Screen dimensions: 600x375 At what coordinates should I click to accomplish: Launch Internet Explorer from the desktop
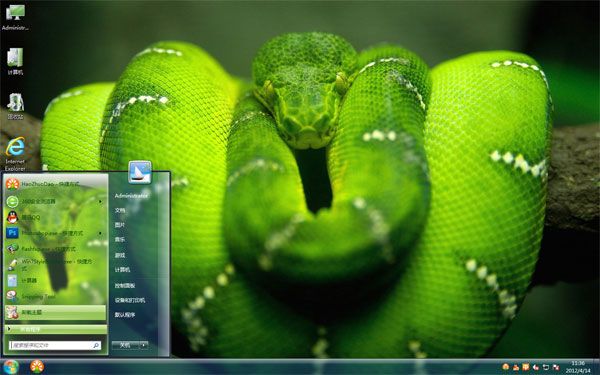[x=15, y=154]
